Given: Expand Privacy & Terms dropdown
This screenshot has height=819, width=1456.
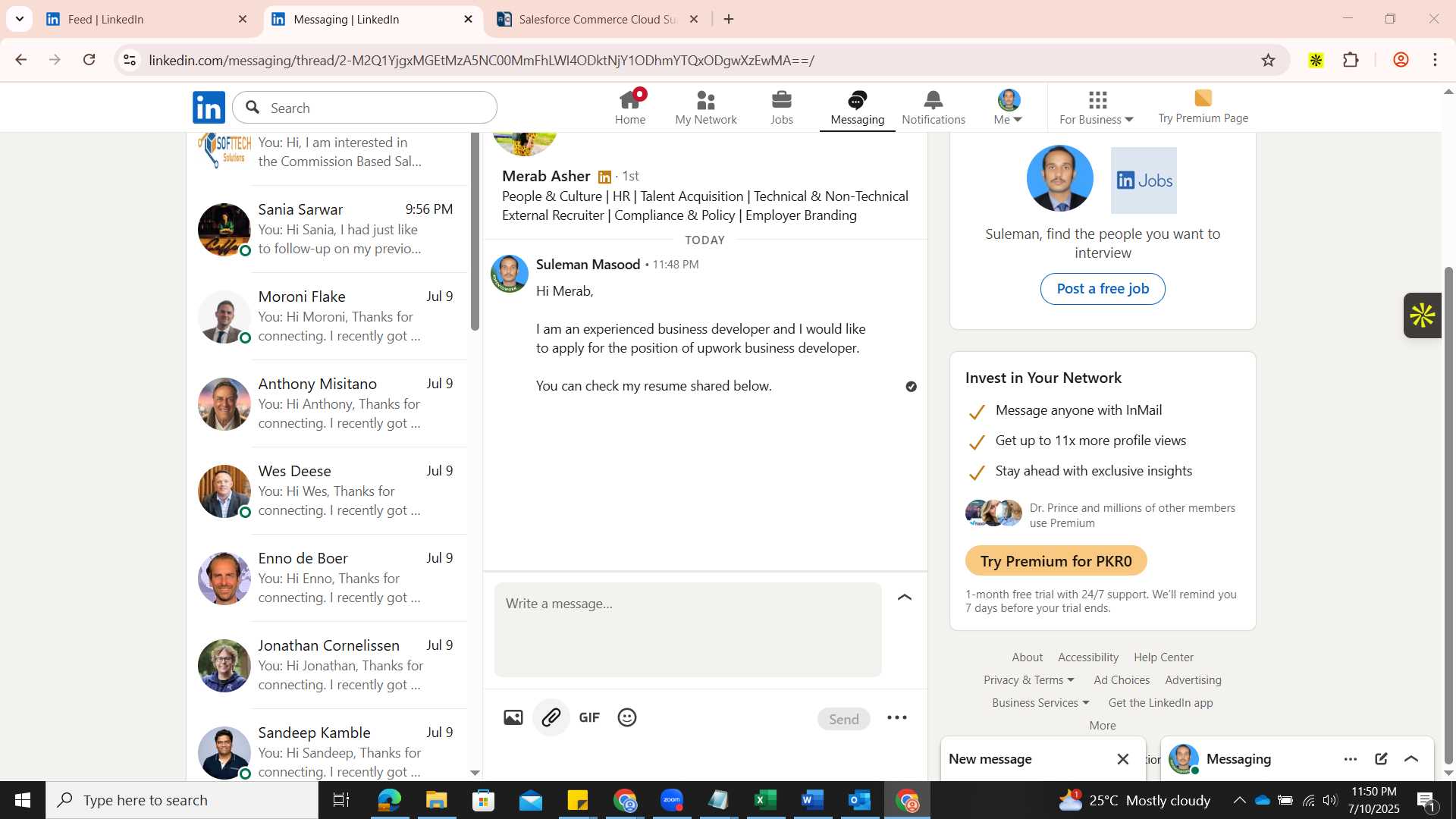Looking at the screenshot, I should point(1029,680).
